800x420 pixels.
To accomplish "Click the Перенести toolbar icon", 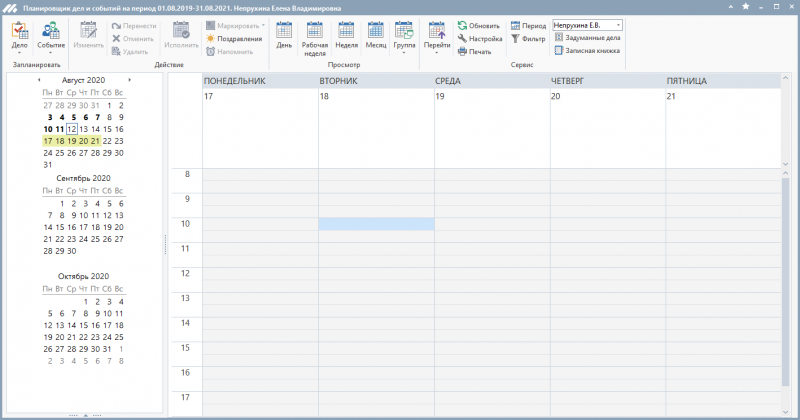I will (116, 26).
